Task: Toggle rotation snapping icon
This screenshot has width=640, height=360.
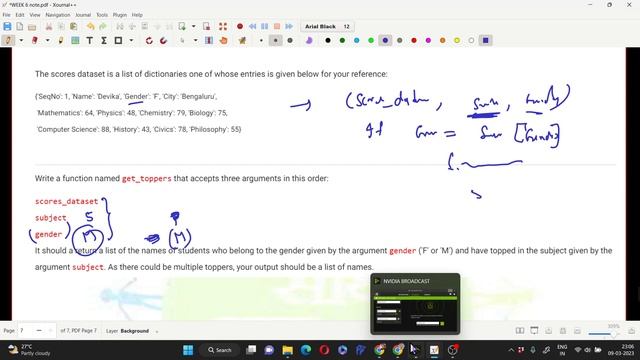Action: tap(149, 40)
